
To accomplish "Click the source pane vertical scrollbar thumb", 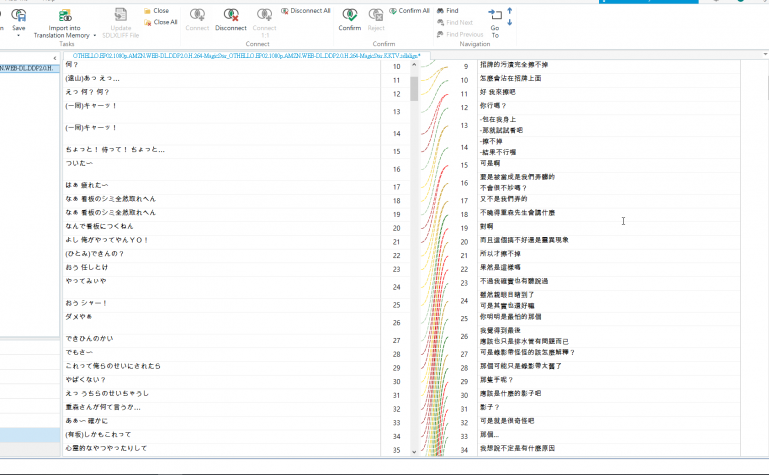I will point(414,88).
